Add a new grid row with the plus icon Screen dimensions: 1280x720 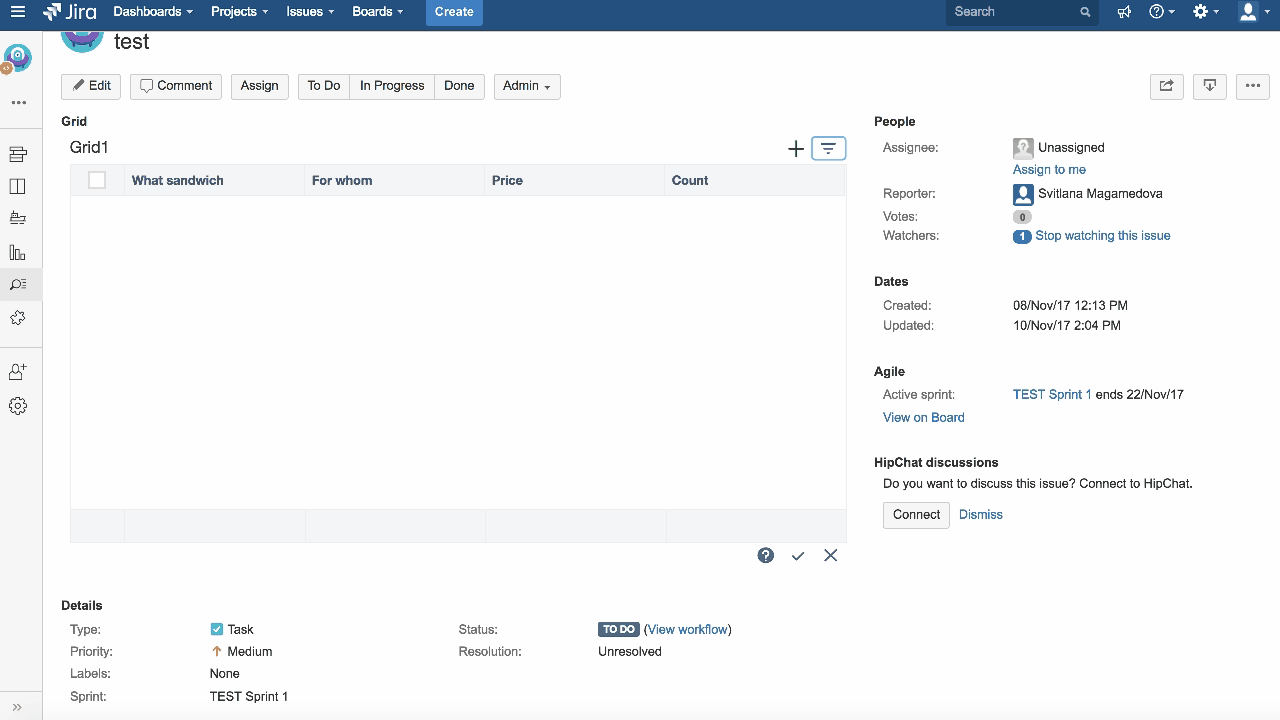(x=795, y=148)
